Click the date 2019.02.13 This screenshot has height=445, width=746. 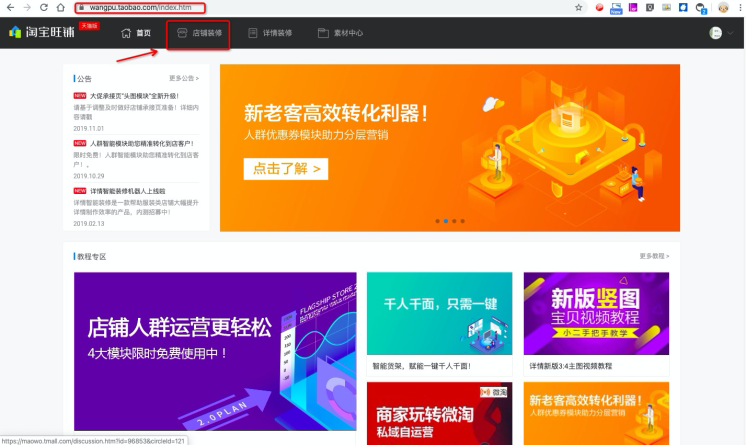(88, 223)
